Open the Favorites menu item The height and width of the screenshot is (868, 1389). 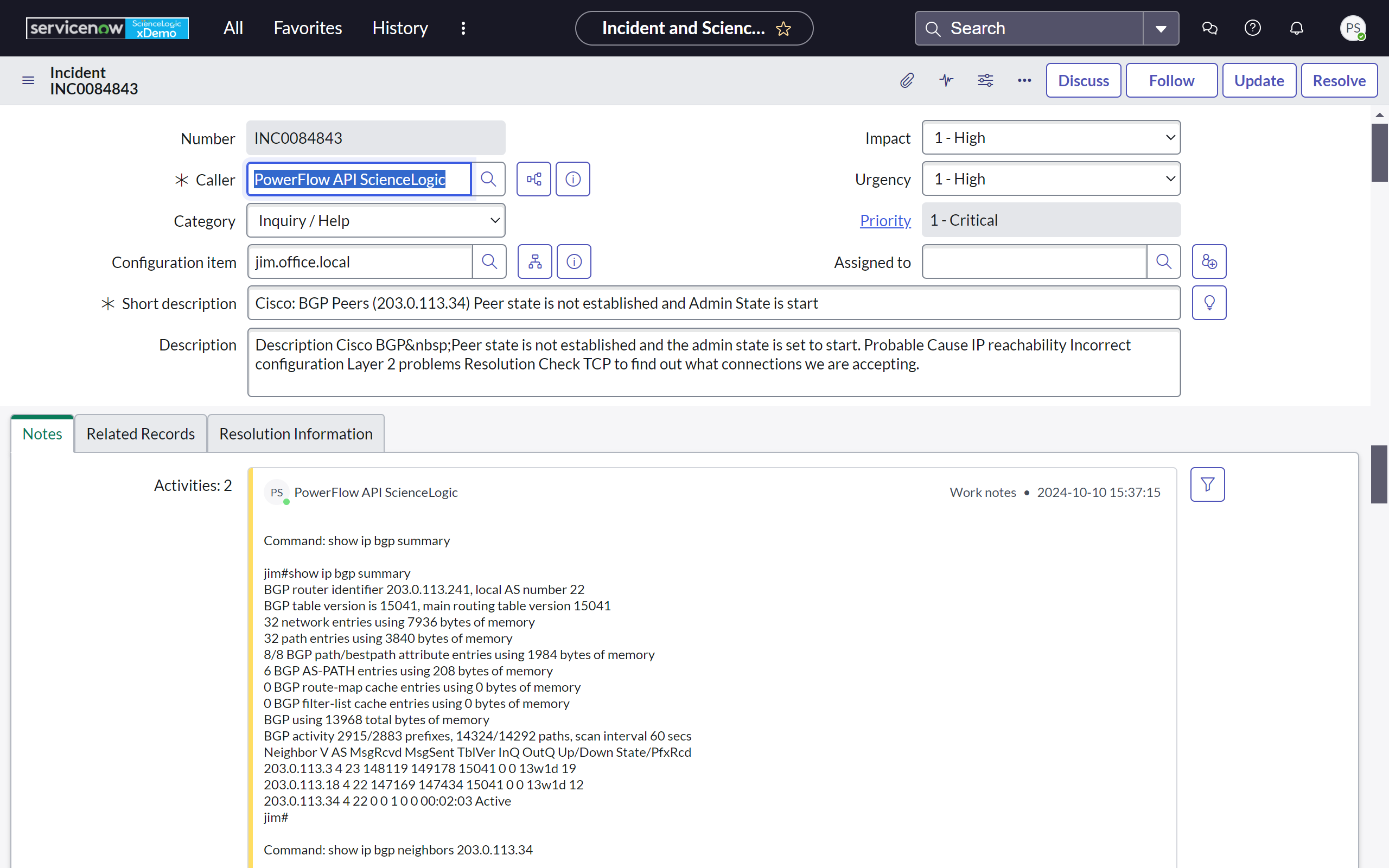[307, 28]
